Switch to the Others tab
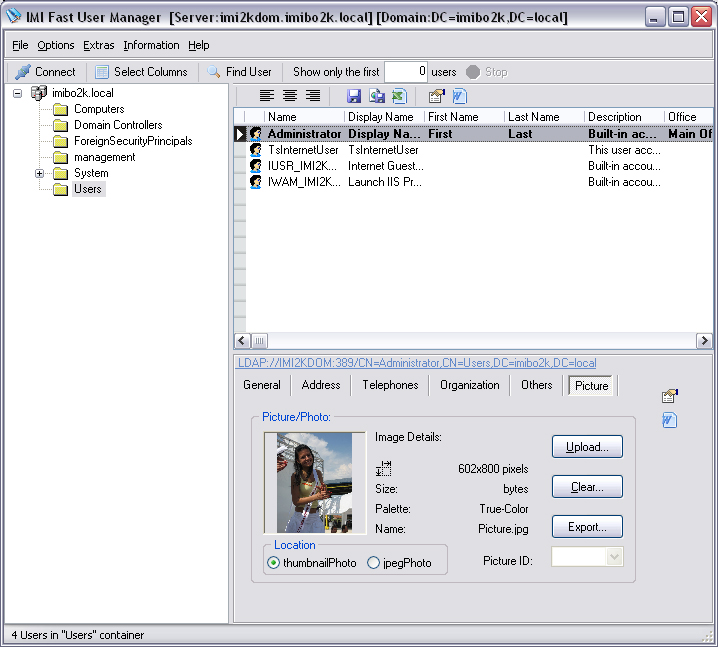The height and width of the screenshot is (647, 718). tap(537, 385)
